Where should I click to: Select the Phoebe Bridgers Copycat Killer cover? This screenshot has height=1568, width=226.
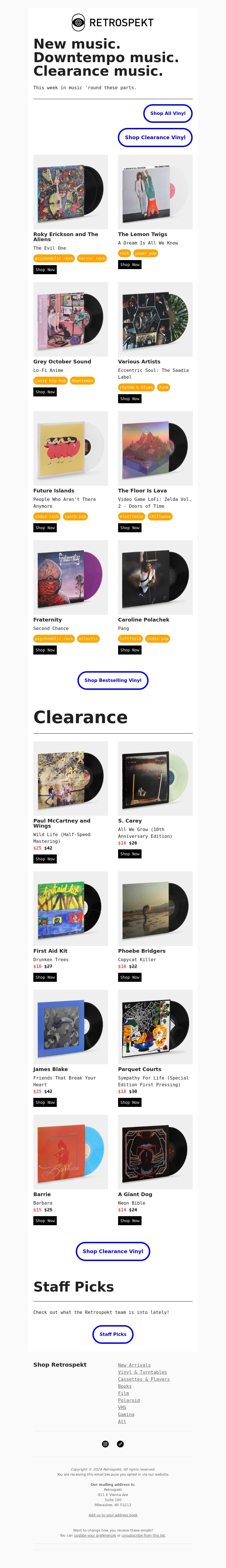[155, 909]
